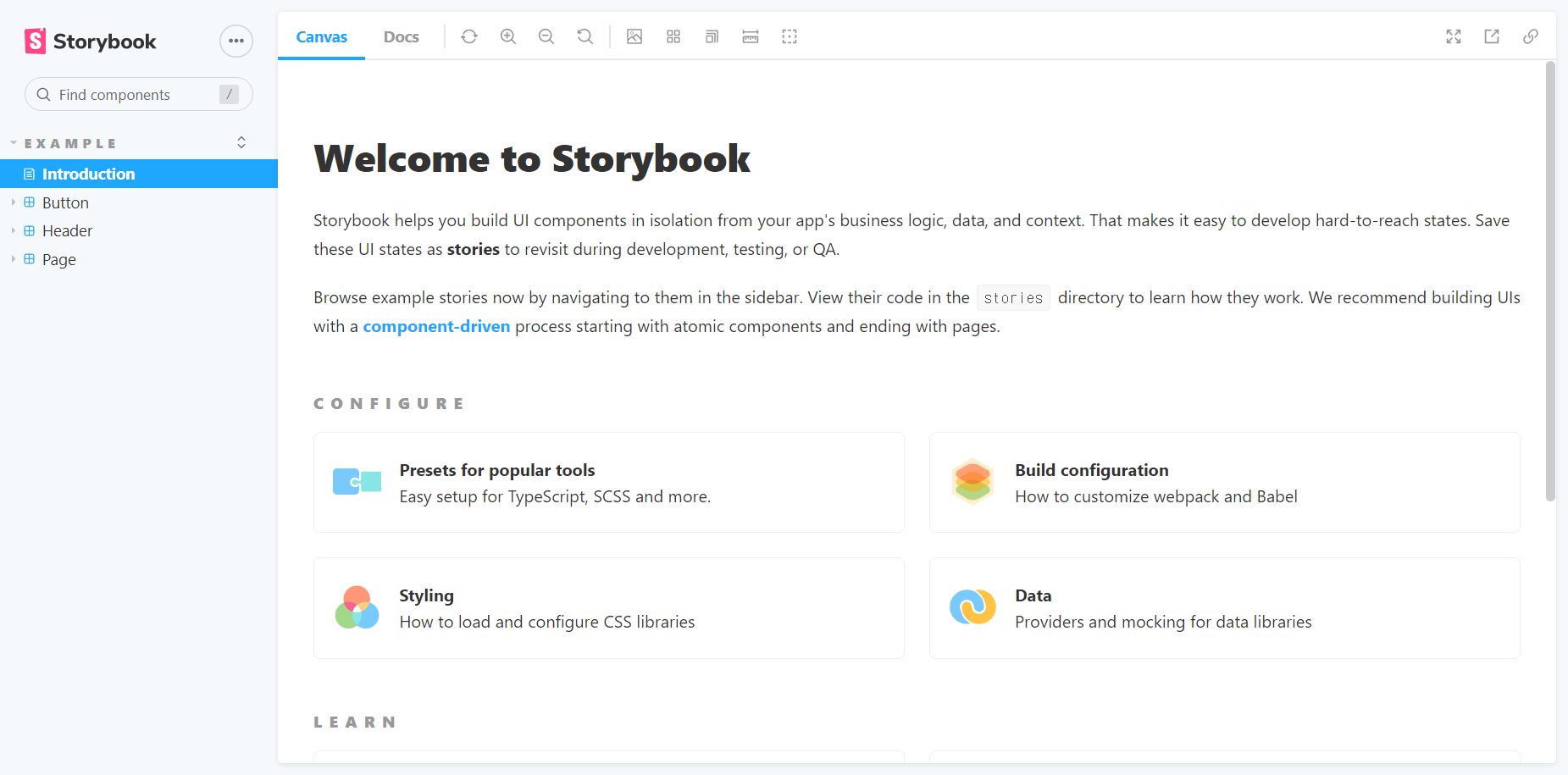Open the Styling card

(x=609, y=608)
